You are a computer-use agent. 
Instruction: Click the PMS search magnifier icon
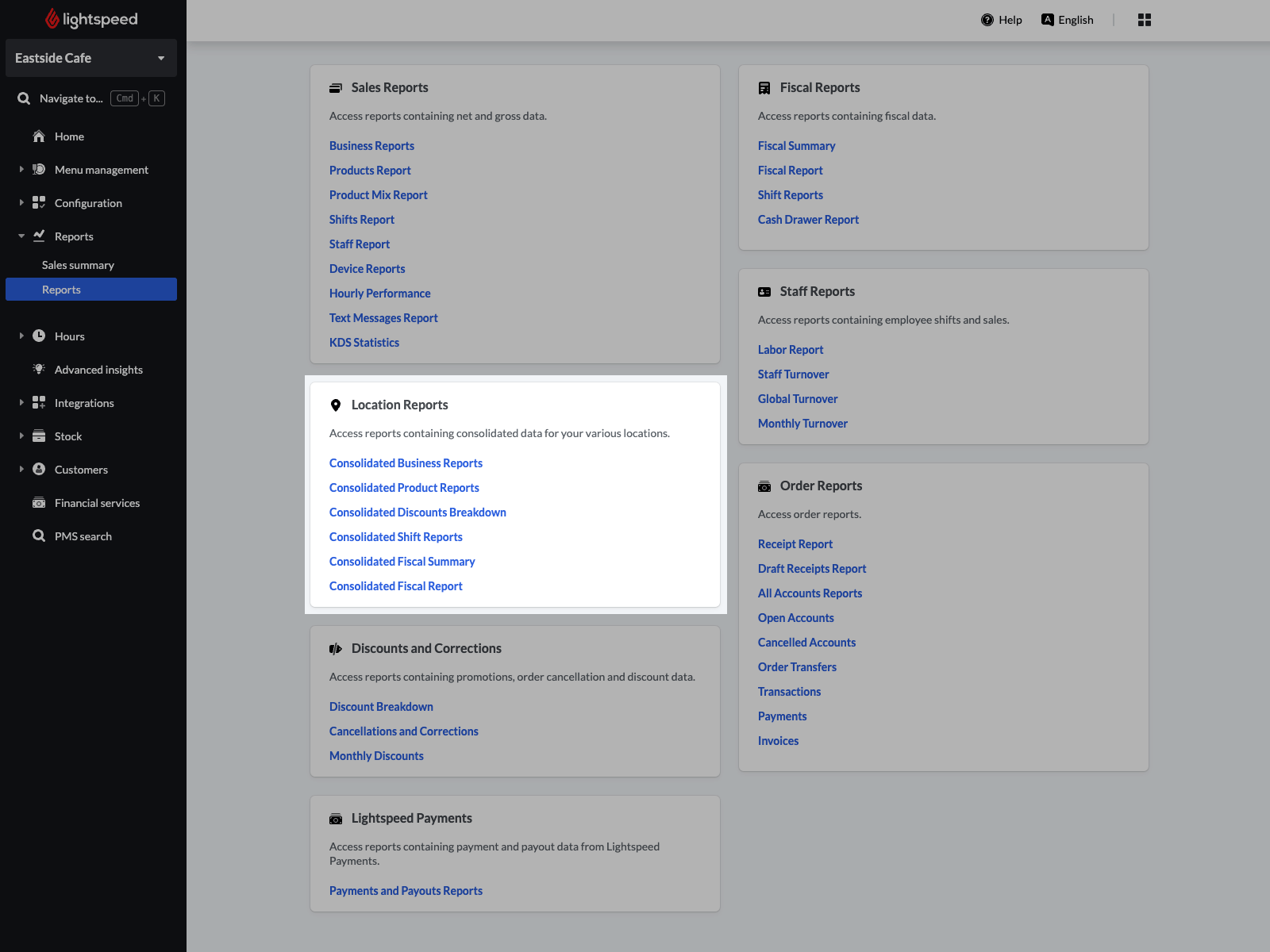(39, 536)
